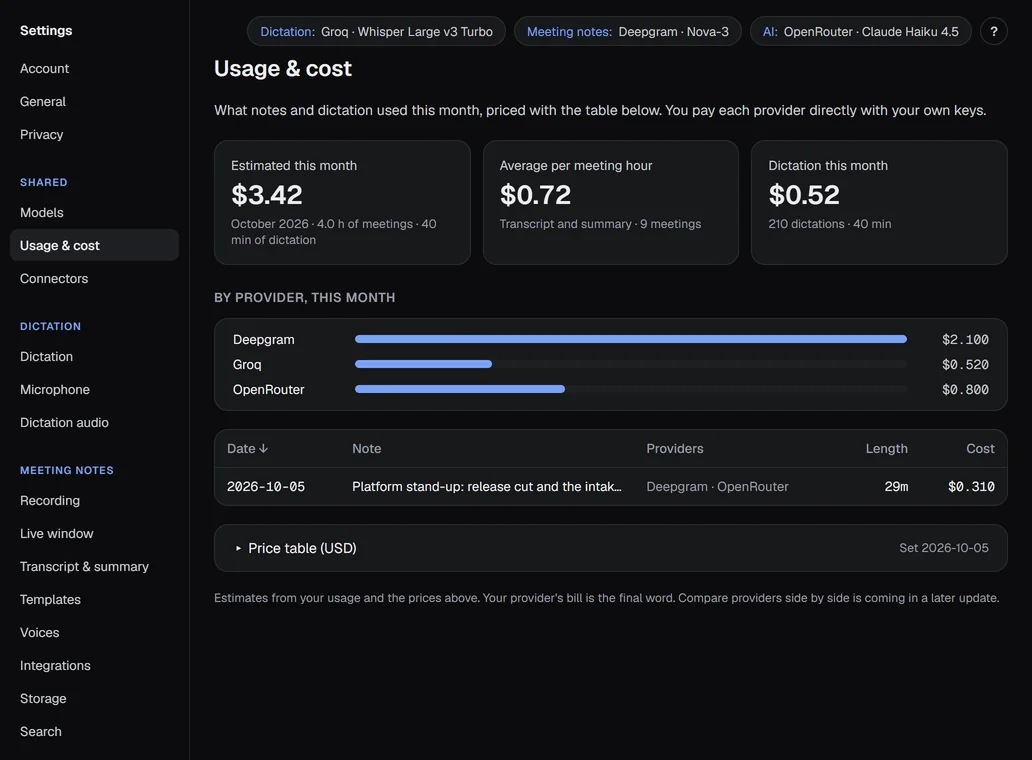Open Microphone settings

[x=55, y=390]
